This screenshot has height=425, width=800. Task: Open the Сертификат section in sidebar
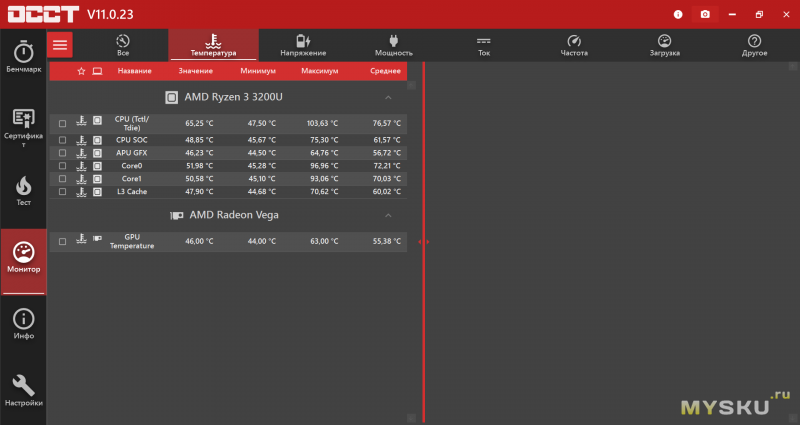click(x=23, y=128)
